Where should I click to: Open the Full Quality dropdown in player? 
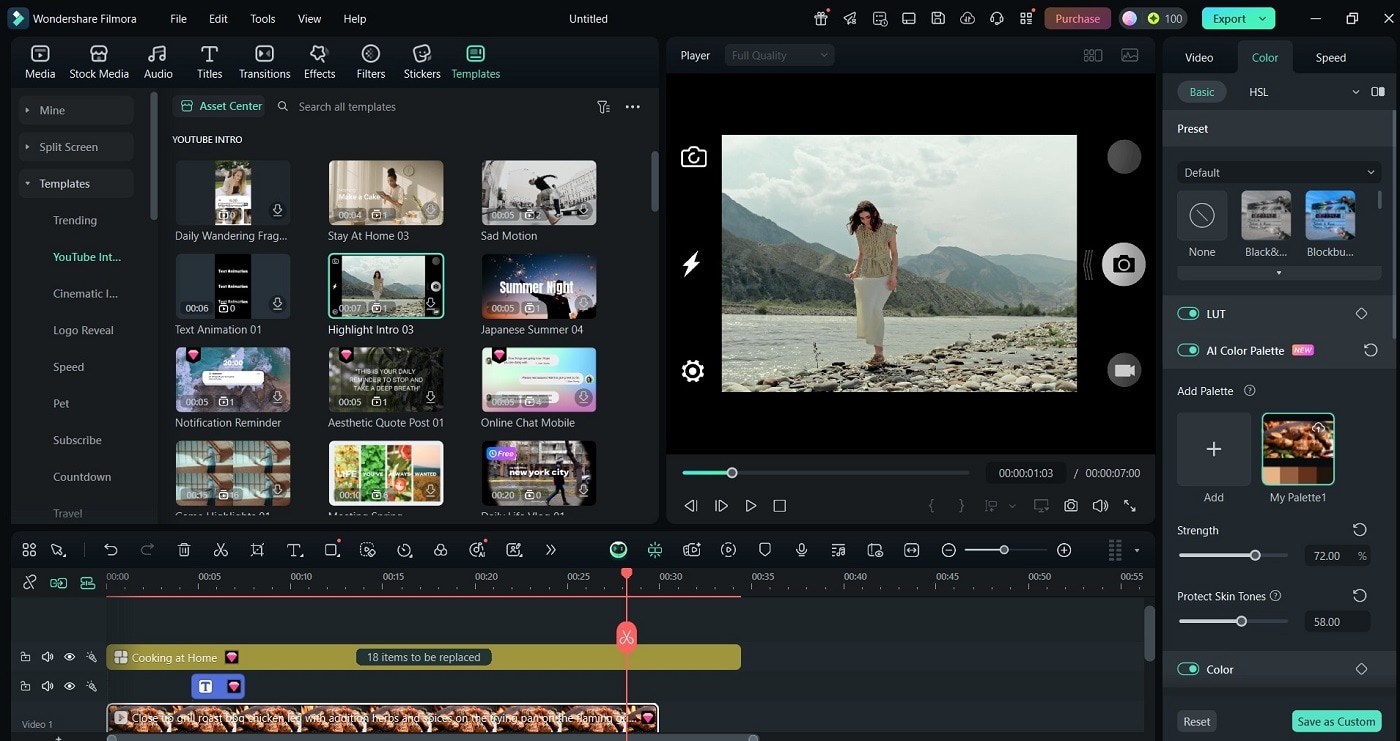tap(779, 56)
